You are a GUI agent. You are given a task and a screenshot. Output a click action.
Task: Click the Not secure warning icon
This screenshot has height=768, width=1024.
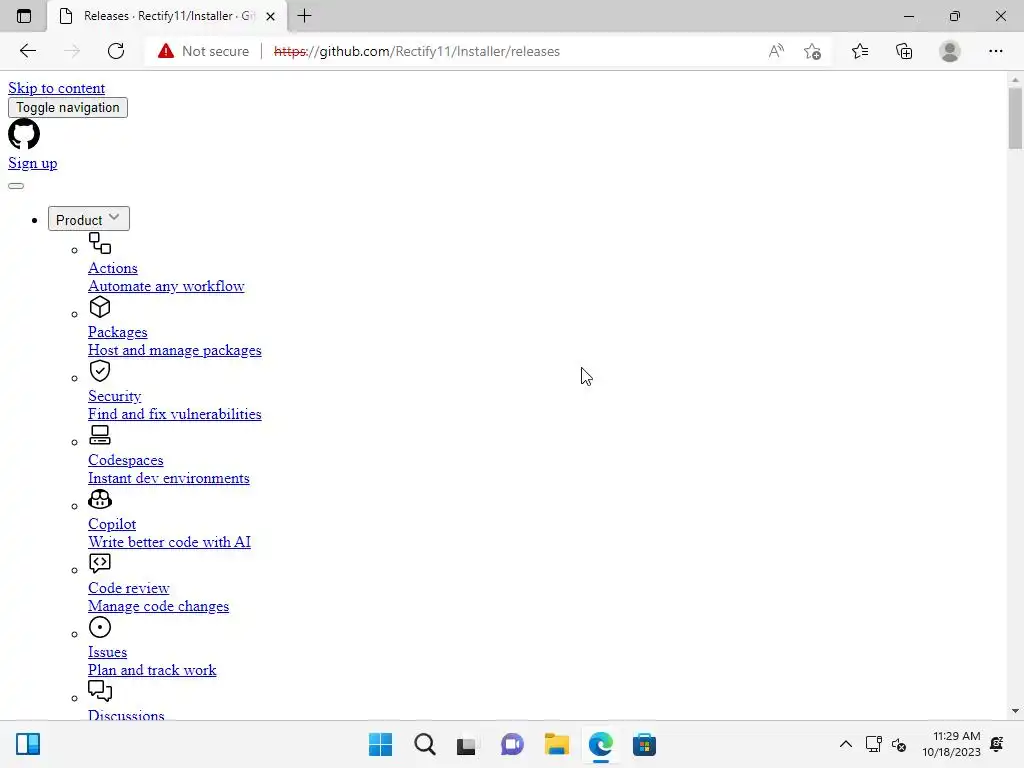pyautogui.click(x=166, y=51)
